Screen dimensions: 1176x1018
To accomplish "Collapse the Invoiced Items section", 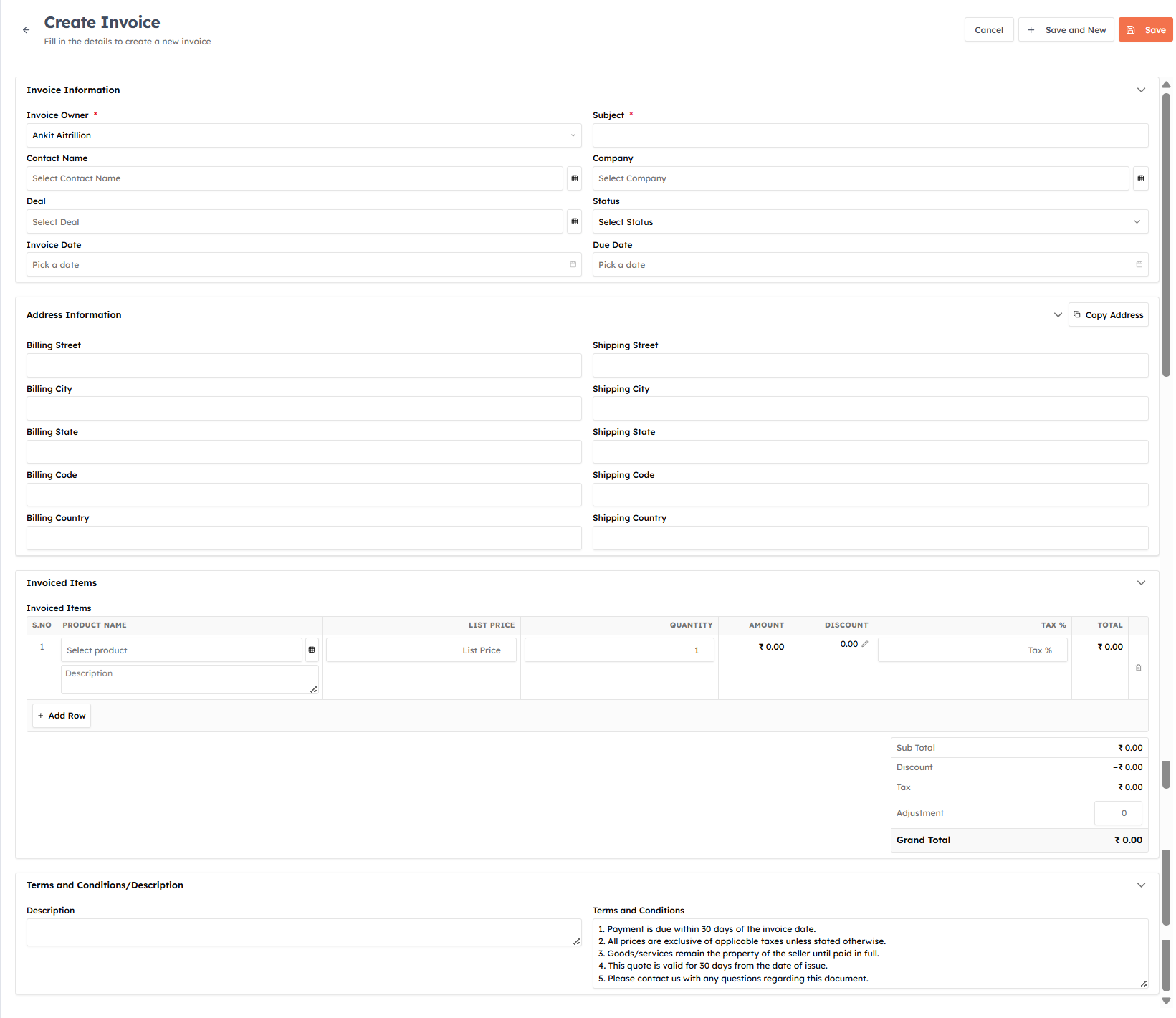I will tap(1141, 583).
